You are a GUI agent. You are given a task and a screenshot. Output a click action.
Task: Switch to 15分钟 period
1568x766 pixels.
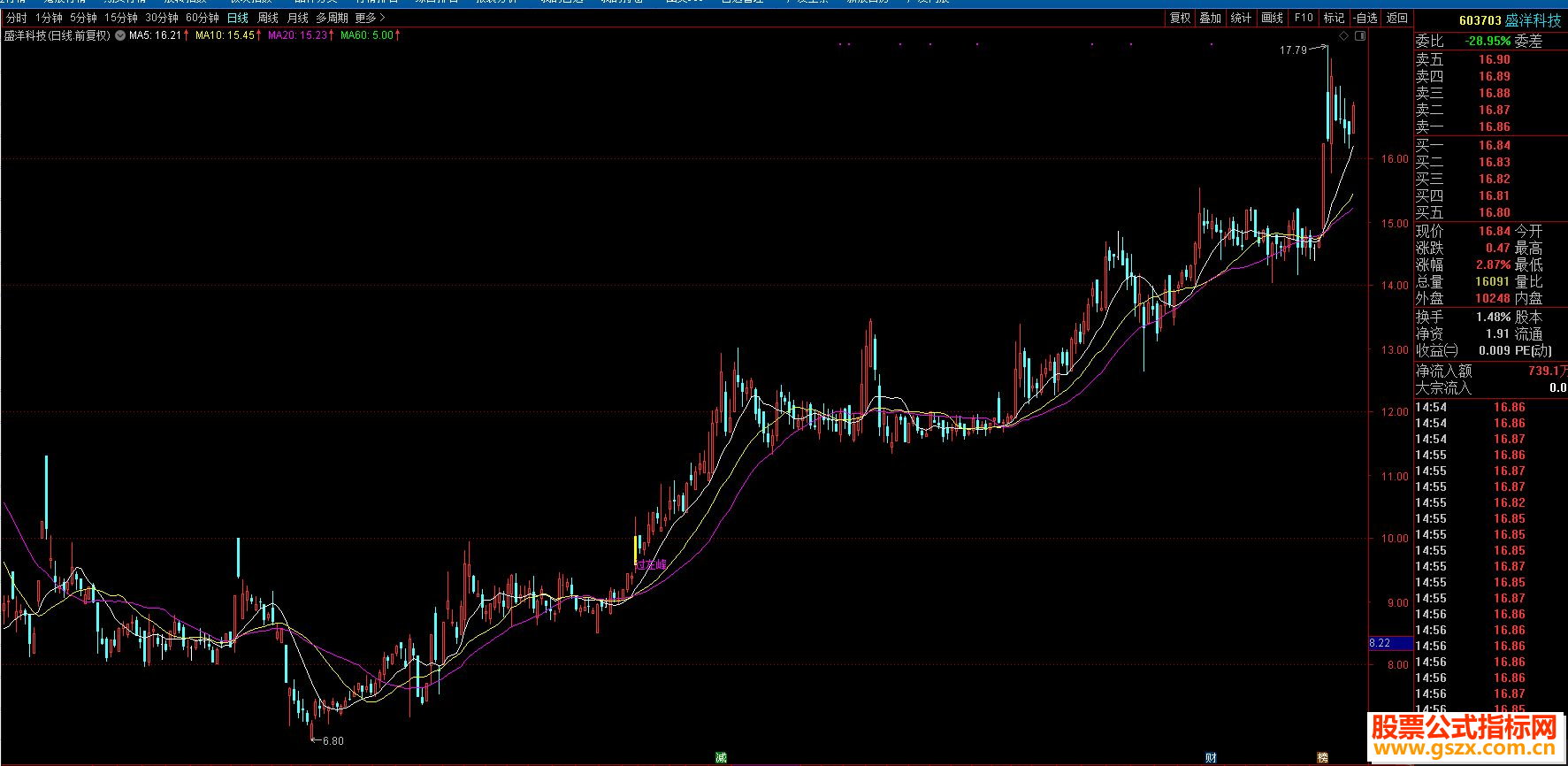pos(121,18)
